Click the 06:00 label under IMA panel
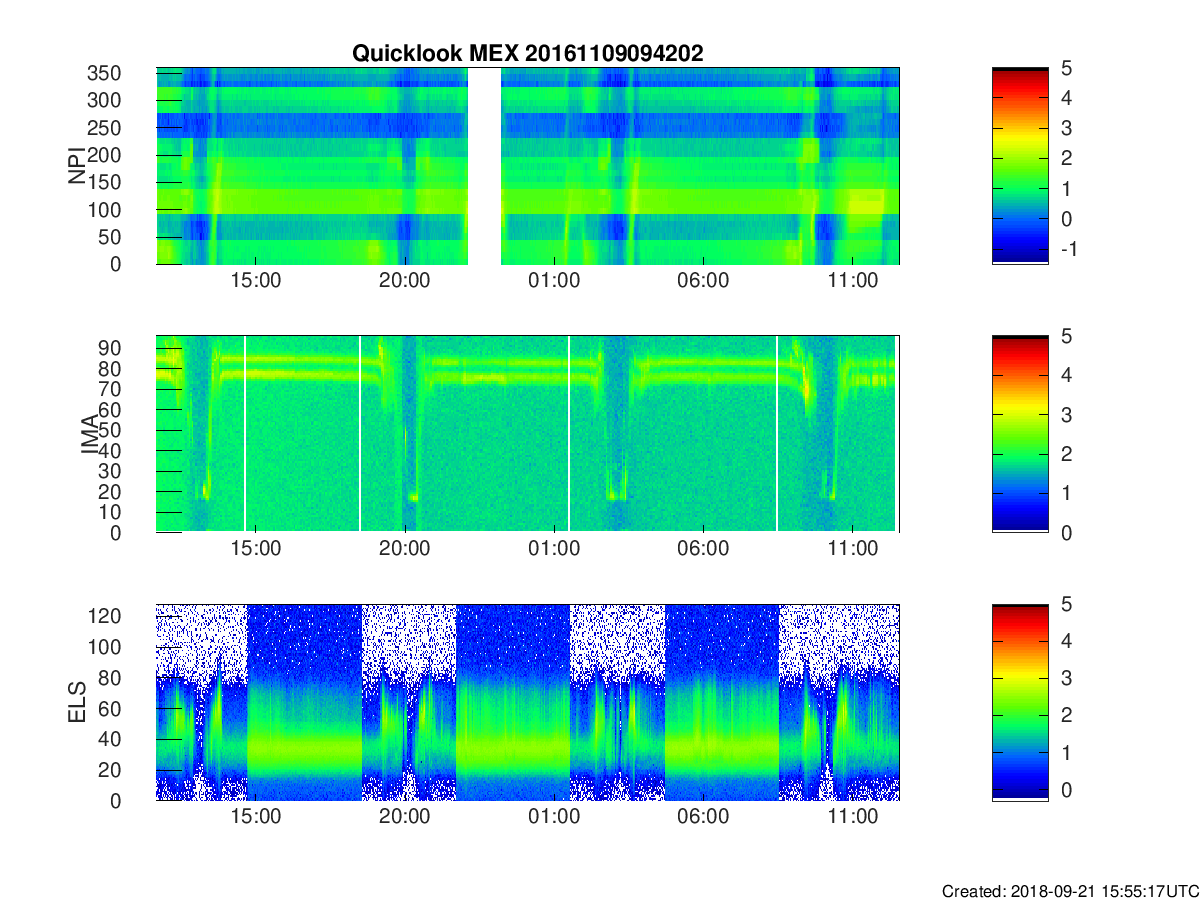This screenshot has width=1200, height=900. tap(703, 549)
